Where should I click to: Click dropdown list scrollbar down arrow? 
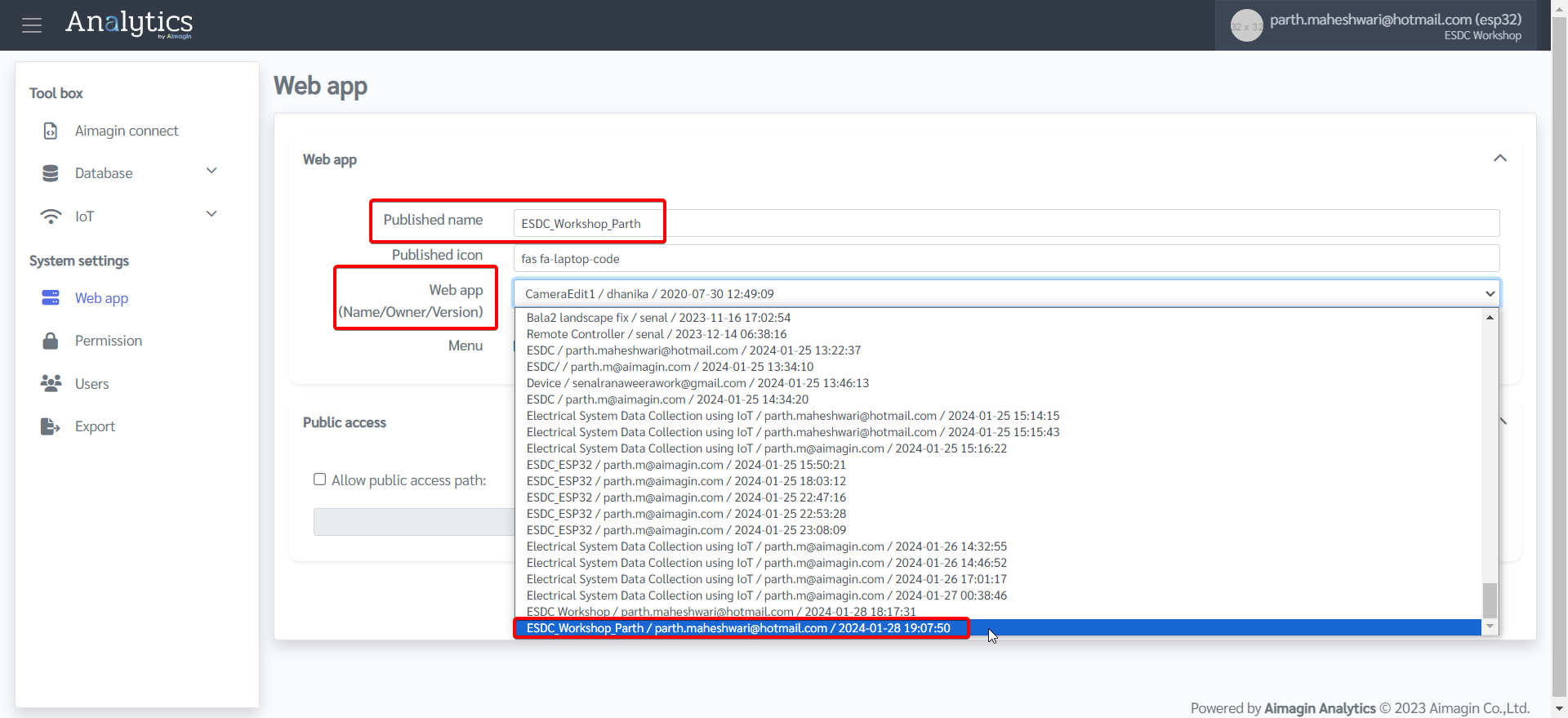click(1490, 627)
